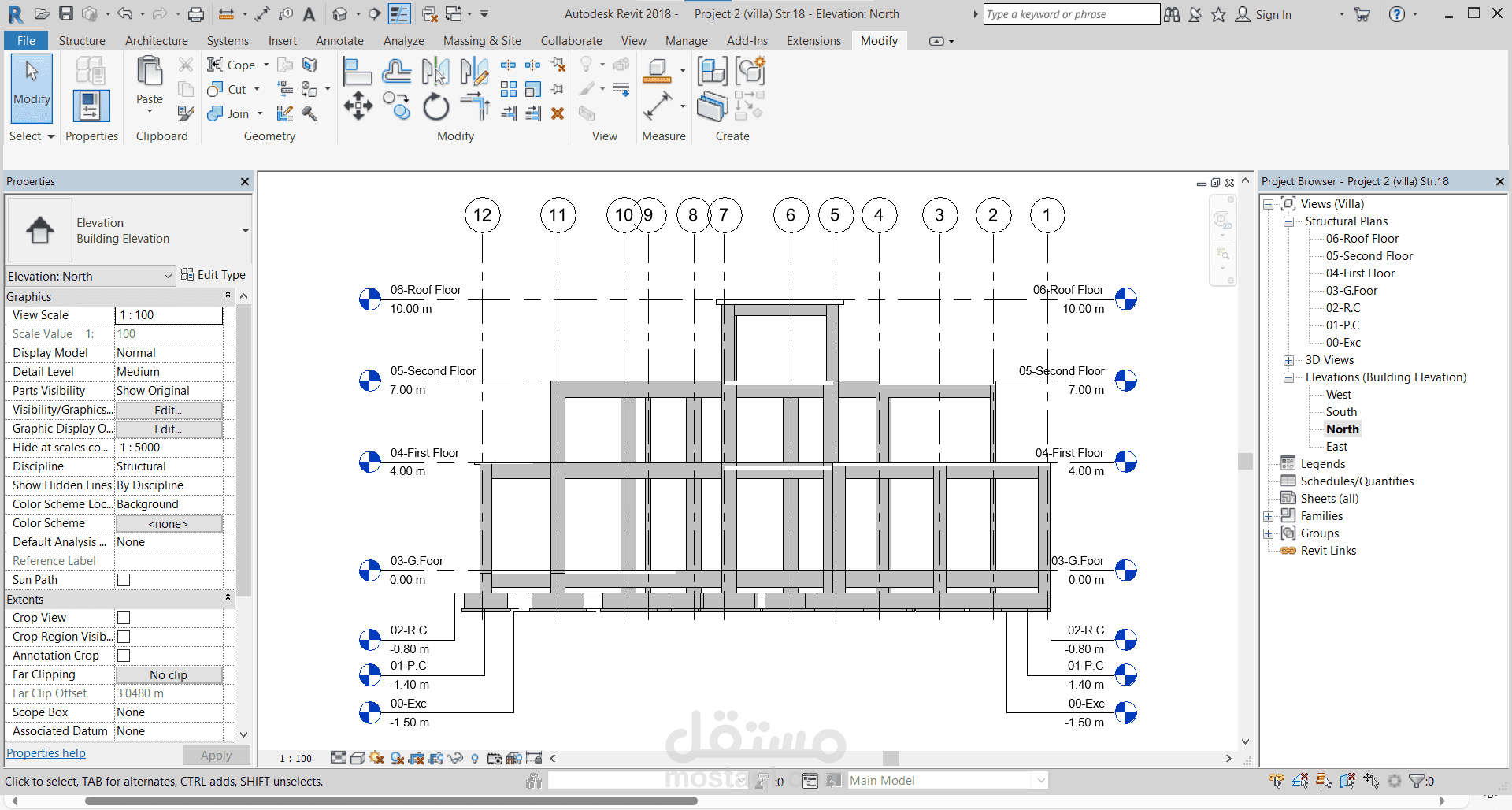Click Save in the quick access toolbar
The image size is (1512, 810).
[66, 13]
